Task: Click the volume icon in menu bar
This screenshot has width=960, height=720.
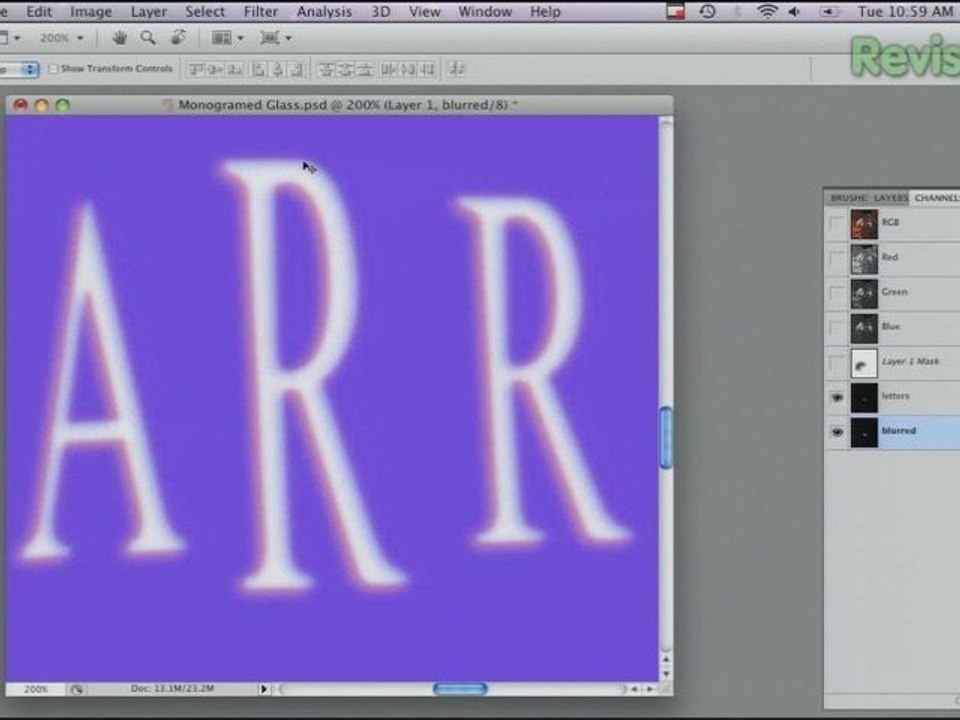Action: [794, 11]
